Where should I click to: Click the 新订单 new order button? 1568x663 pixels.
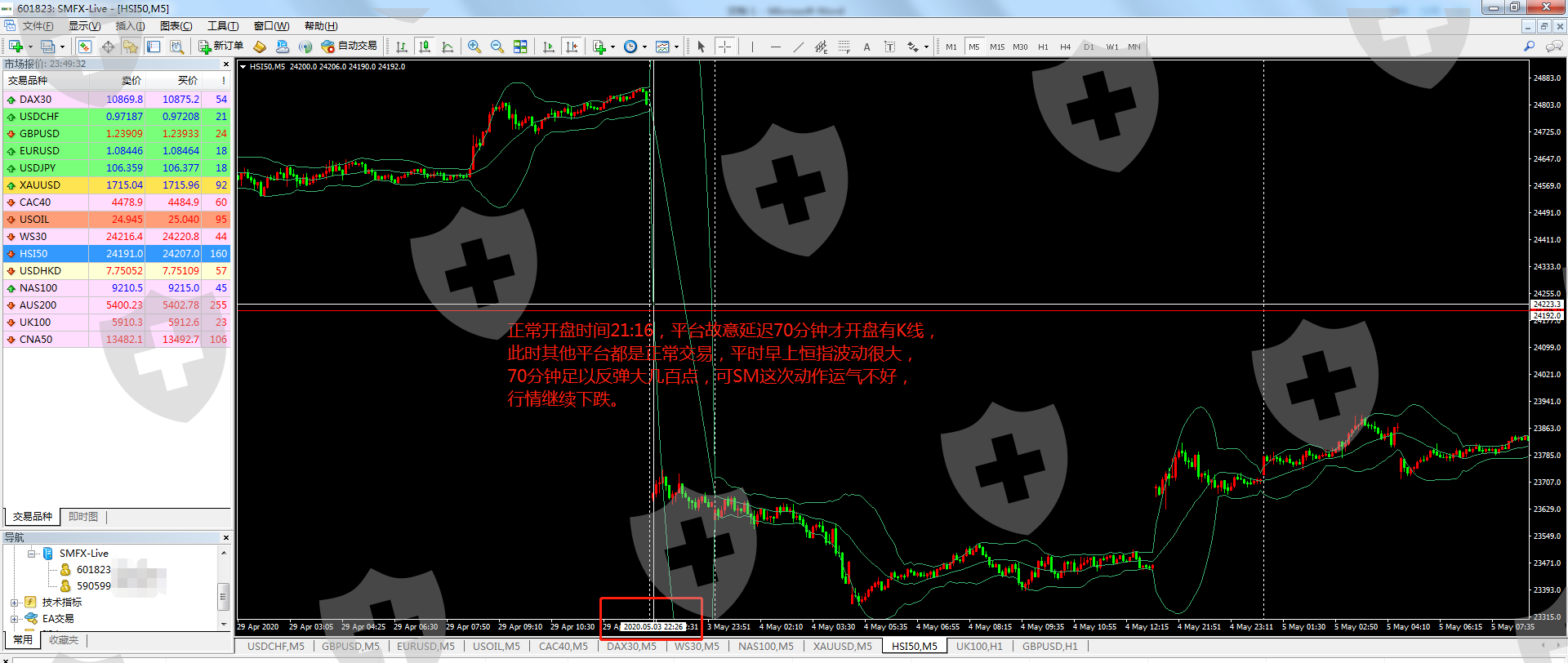click(220, 47)
